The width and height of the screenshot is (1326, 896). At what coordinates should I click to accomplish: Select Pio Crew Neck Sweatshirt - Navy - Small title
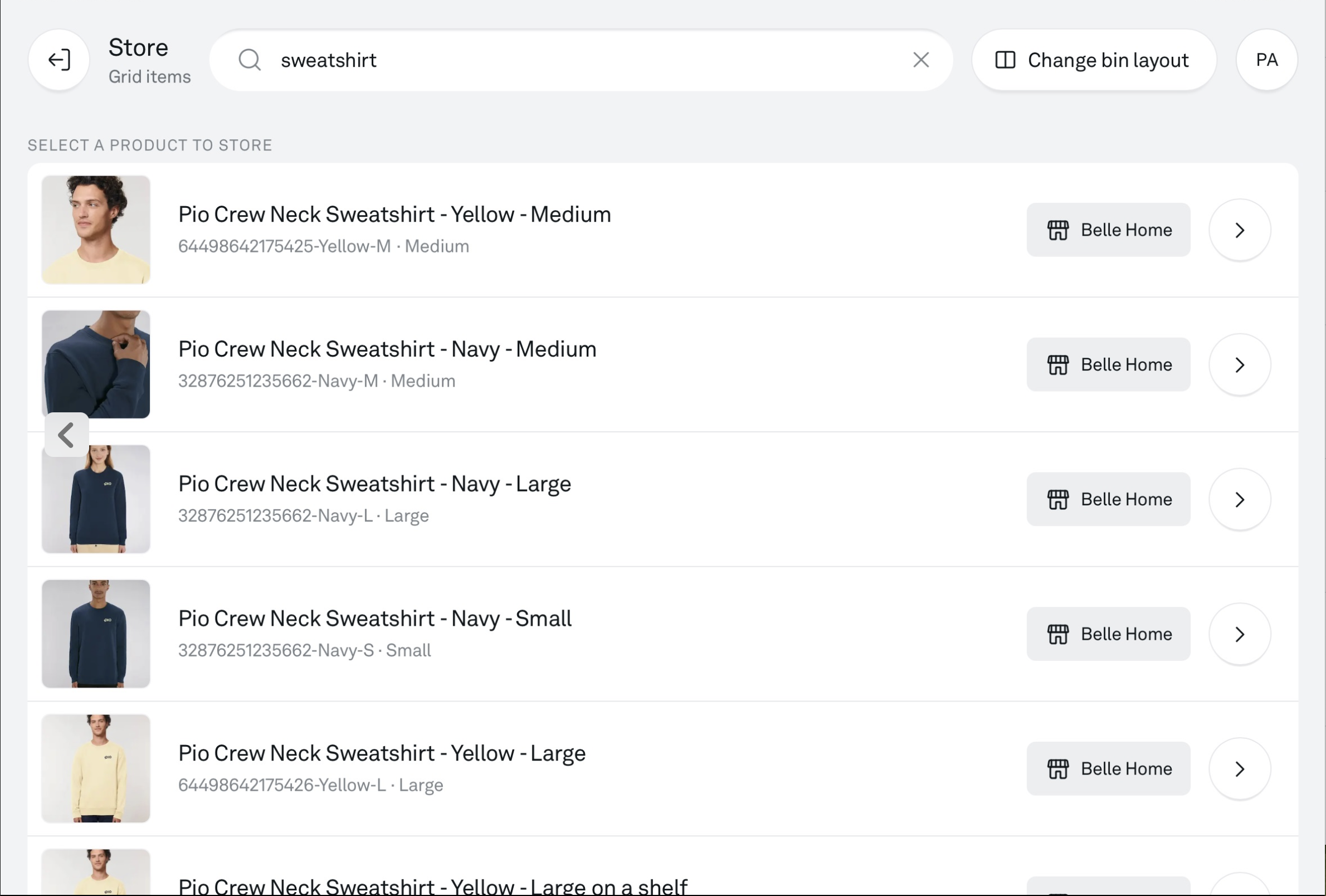click(x=374, y=619)
